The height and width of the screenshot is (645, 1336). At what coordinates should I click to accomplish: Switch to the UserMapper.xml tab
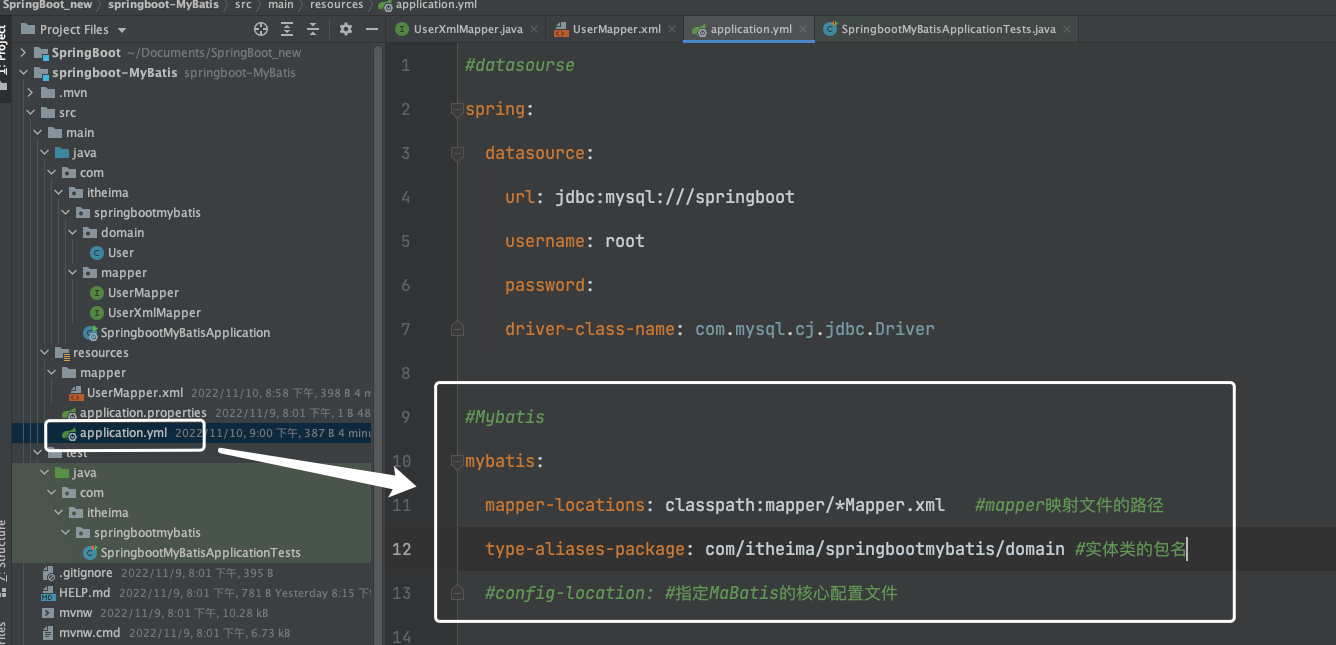point(616,29)
